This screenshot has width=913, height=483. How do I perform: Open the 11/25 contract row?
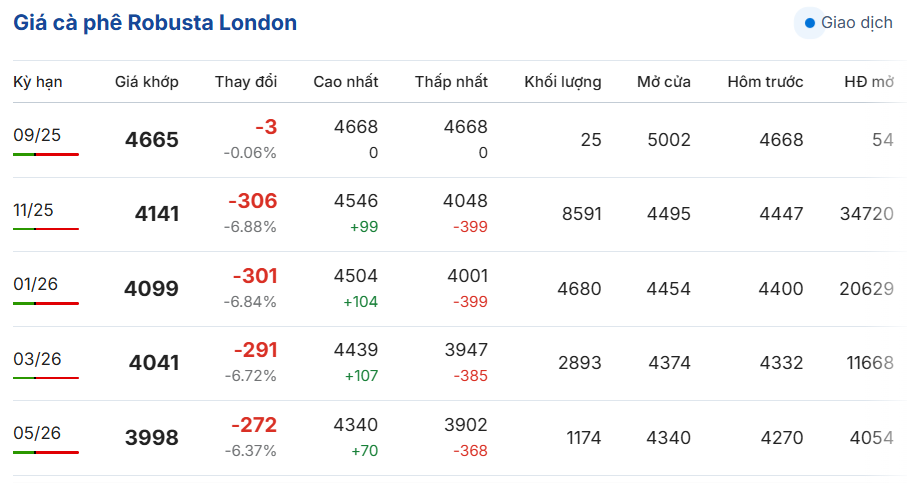click(33, 210)
